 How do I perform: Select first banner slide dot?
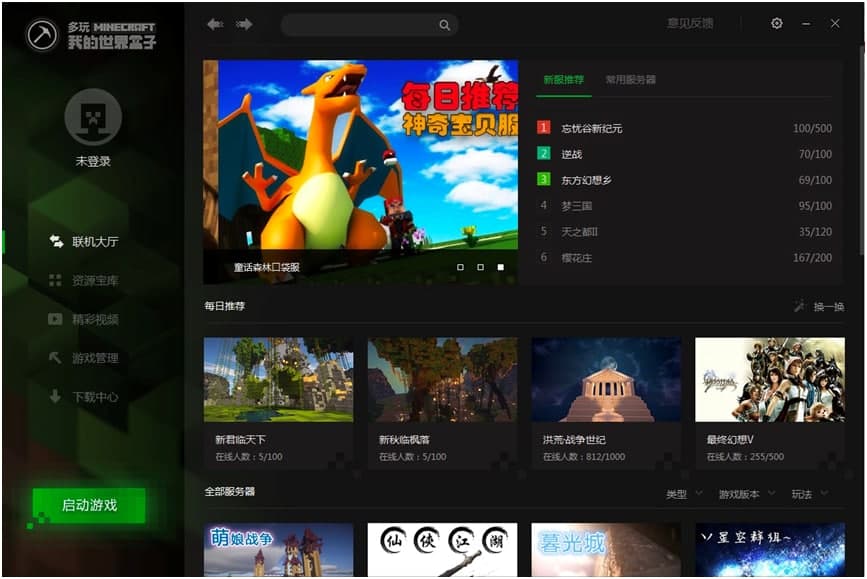pos(461,267)
